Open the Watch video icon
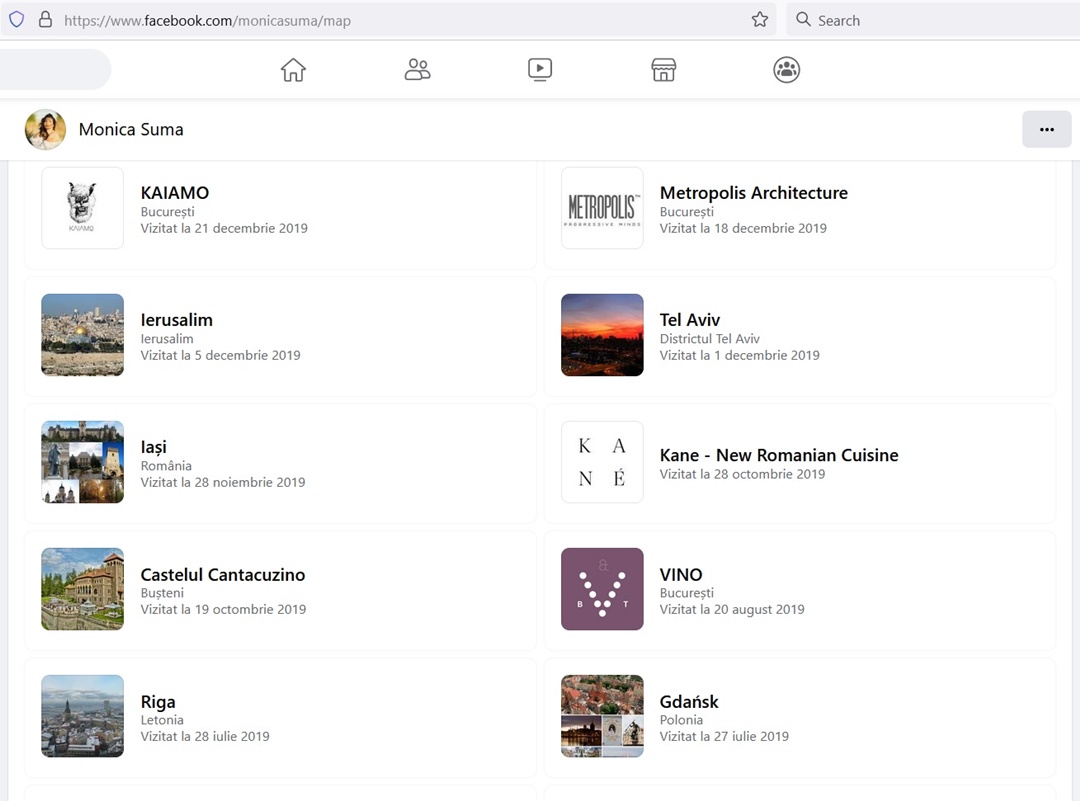The image size is (1080, 801). pos(540,70)
